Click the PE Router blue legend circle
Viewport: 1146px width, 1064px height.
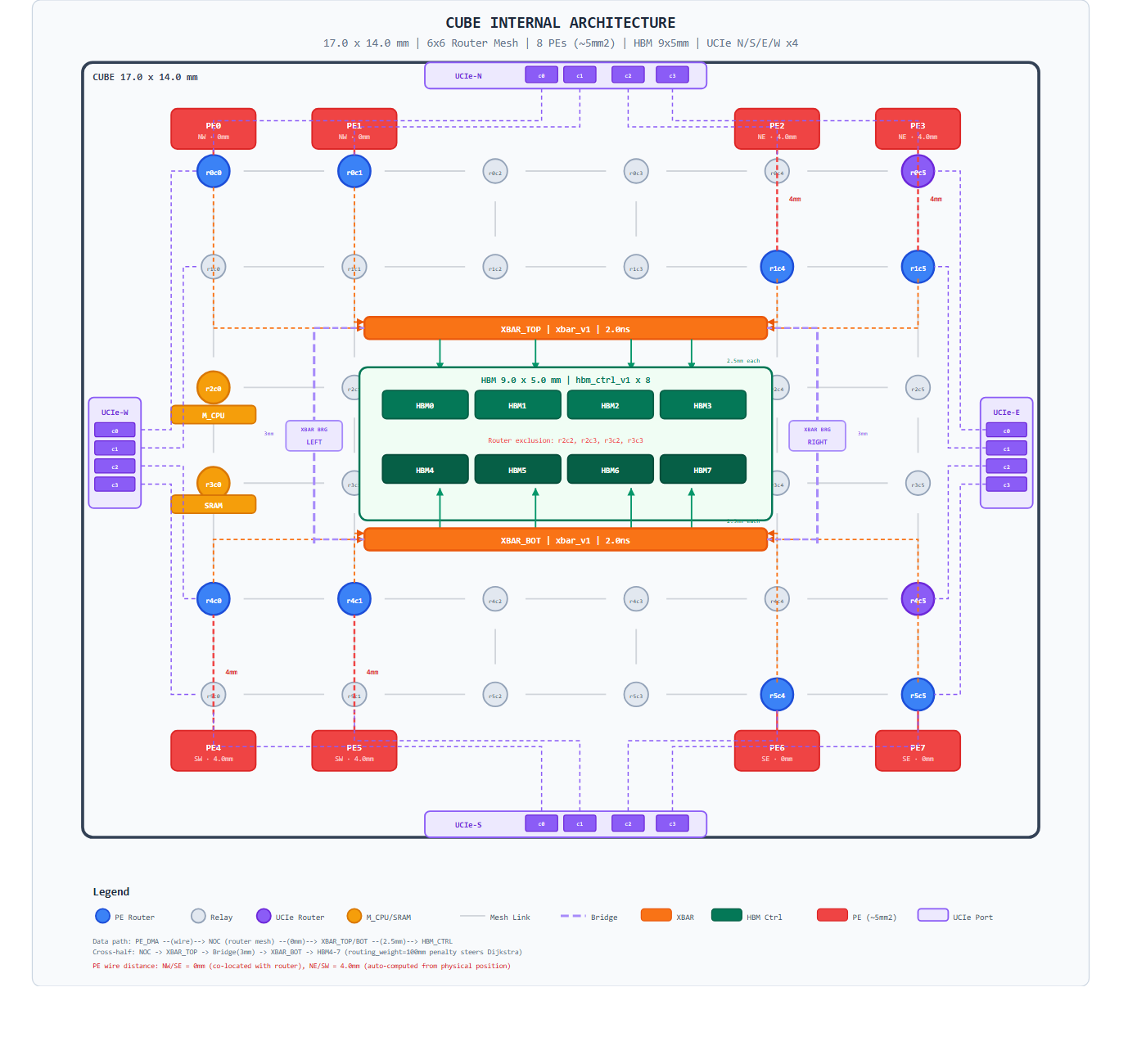coord(102,916)
